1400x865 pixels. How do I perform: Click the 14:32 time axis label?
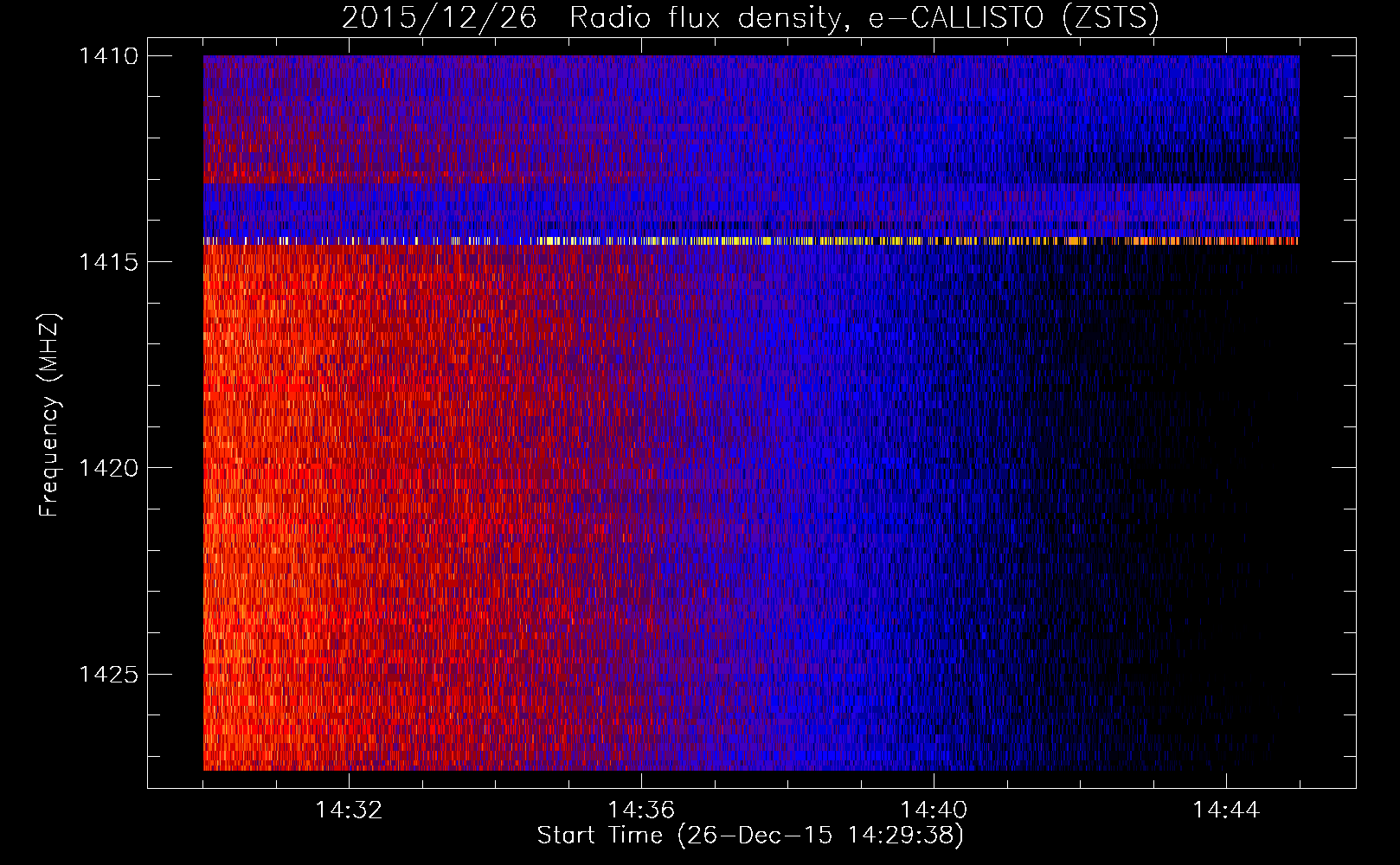pos(349,811)
